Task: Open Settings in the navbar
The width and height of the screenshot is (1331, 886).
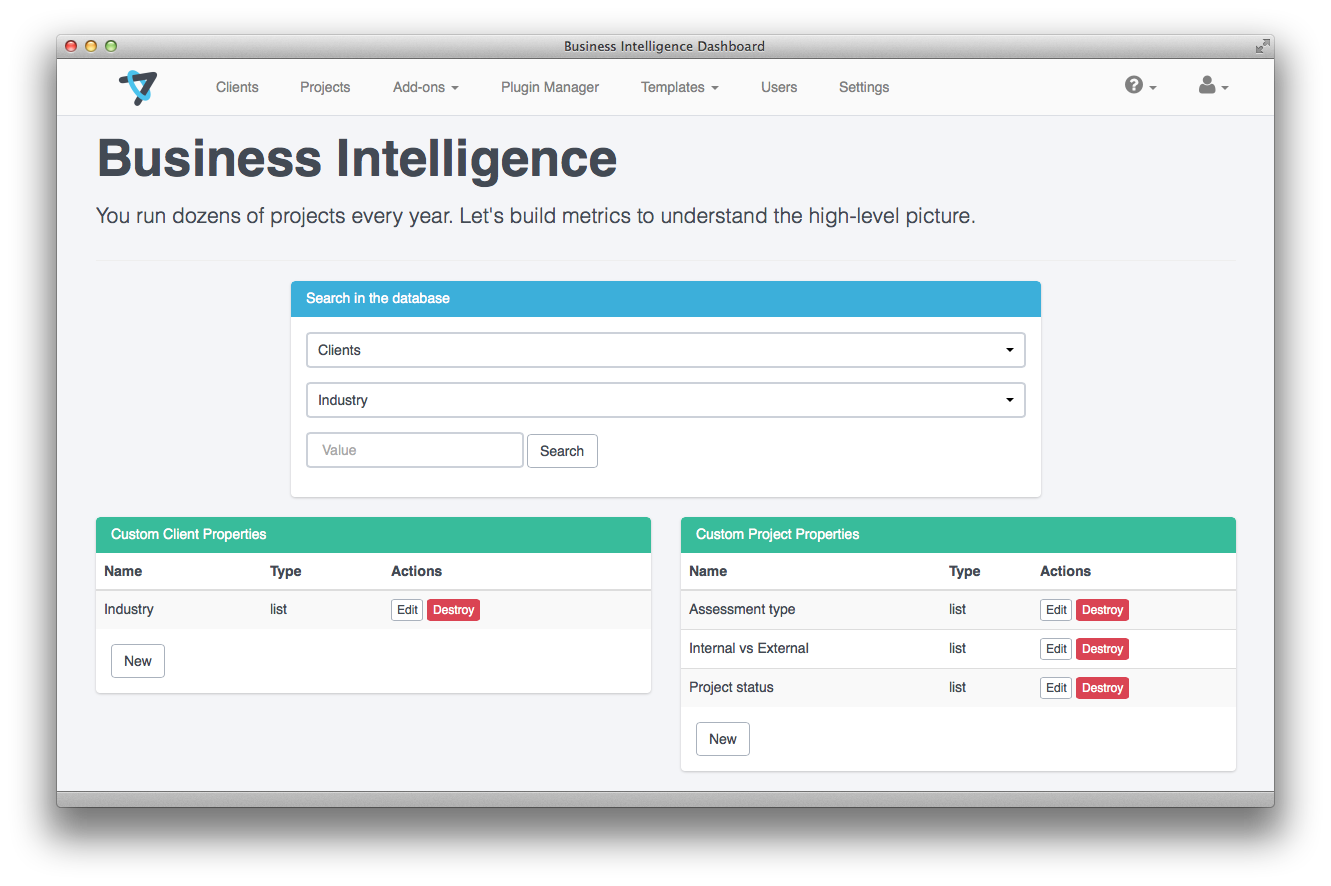Action: pos(864,87)
